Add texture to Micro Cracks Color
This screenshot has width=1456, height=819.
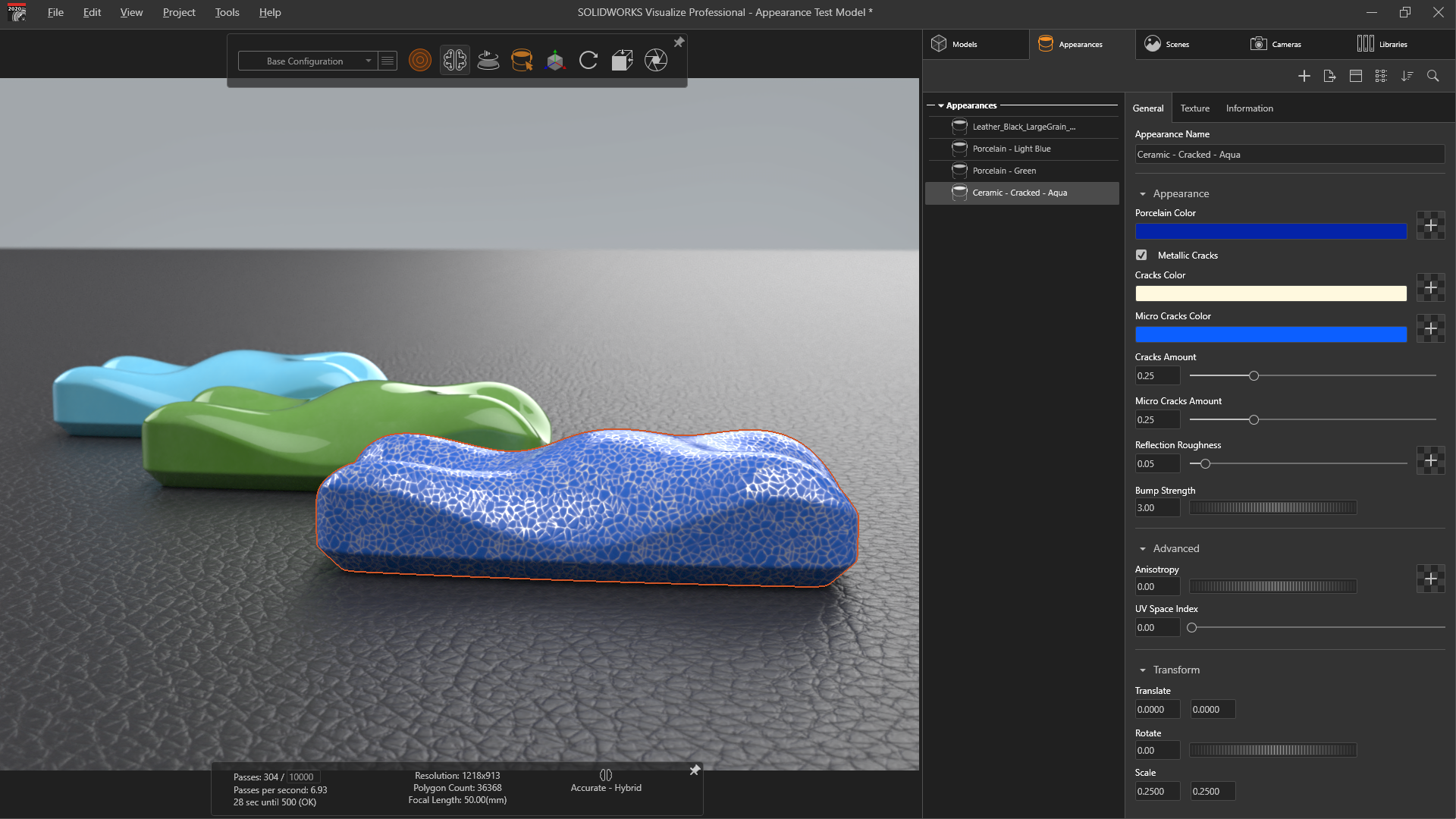click(x=1430, y=328)
